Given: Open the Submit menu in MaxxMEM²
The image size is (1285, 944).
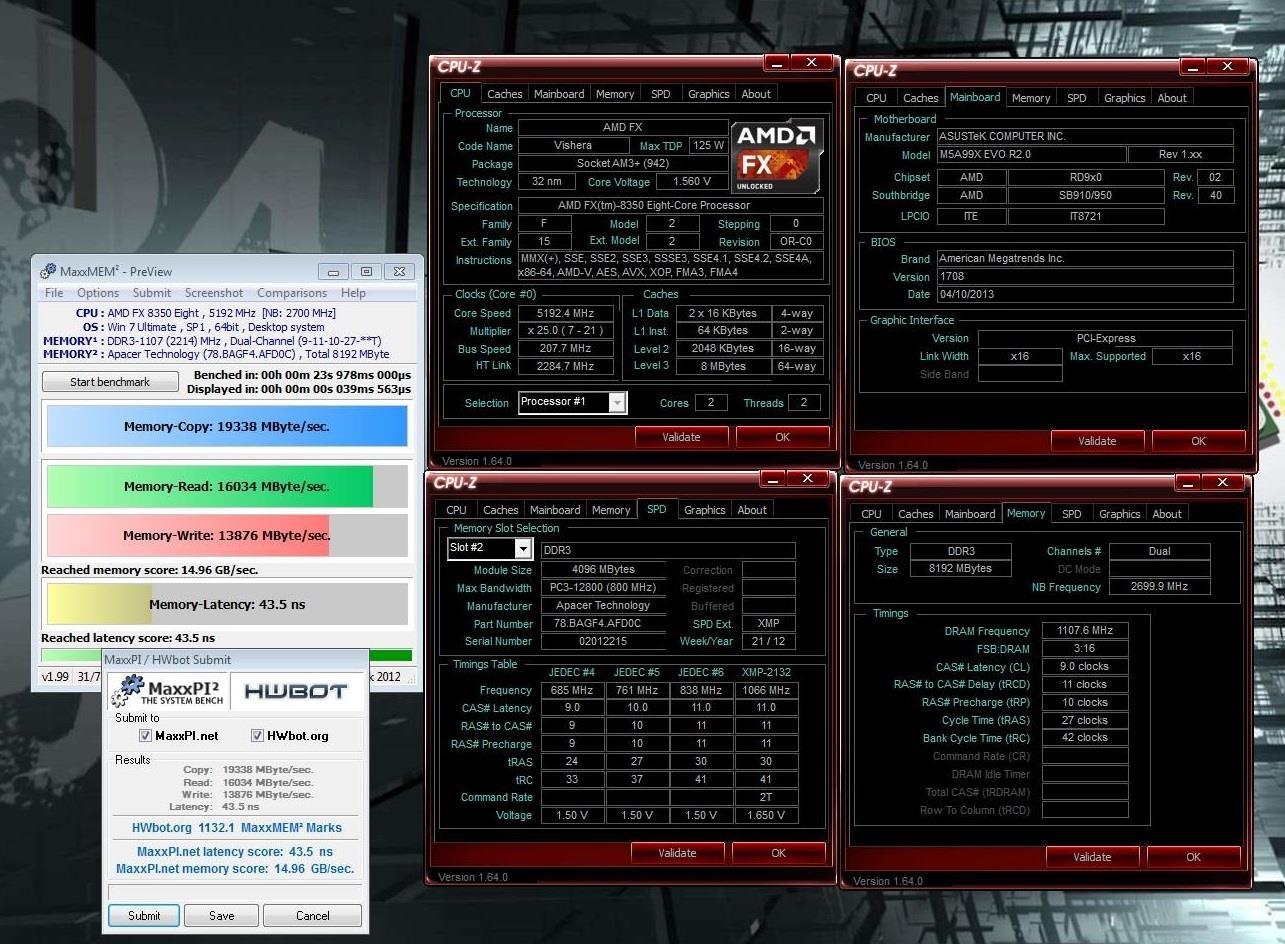Looking at the screenshot, I should [x=152, y=293].
